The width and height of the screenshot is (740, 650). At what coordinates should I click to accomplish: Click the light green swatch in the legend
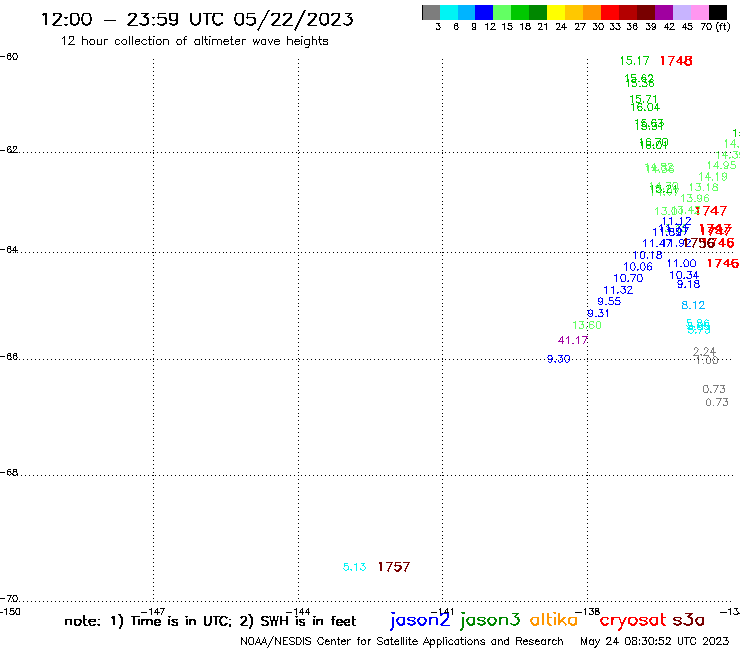[x=502, y=12]
